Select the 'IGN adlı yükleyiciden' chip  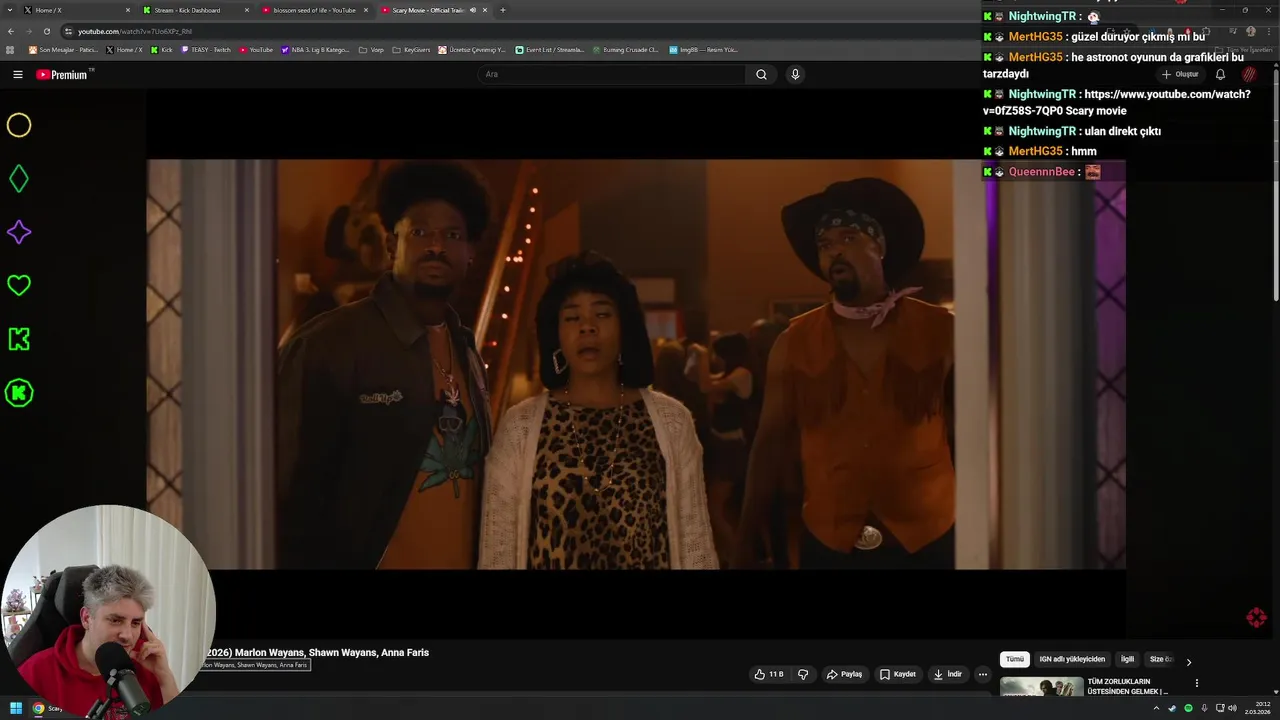click(1072, 659)
